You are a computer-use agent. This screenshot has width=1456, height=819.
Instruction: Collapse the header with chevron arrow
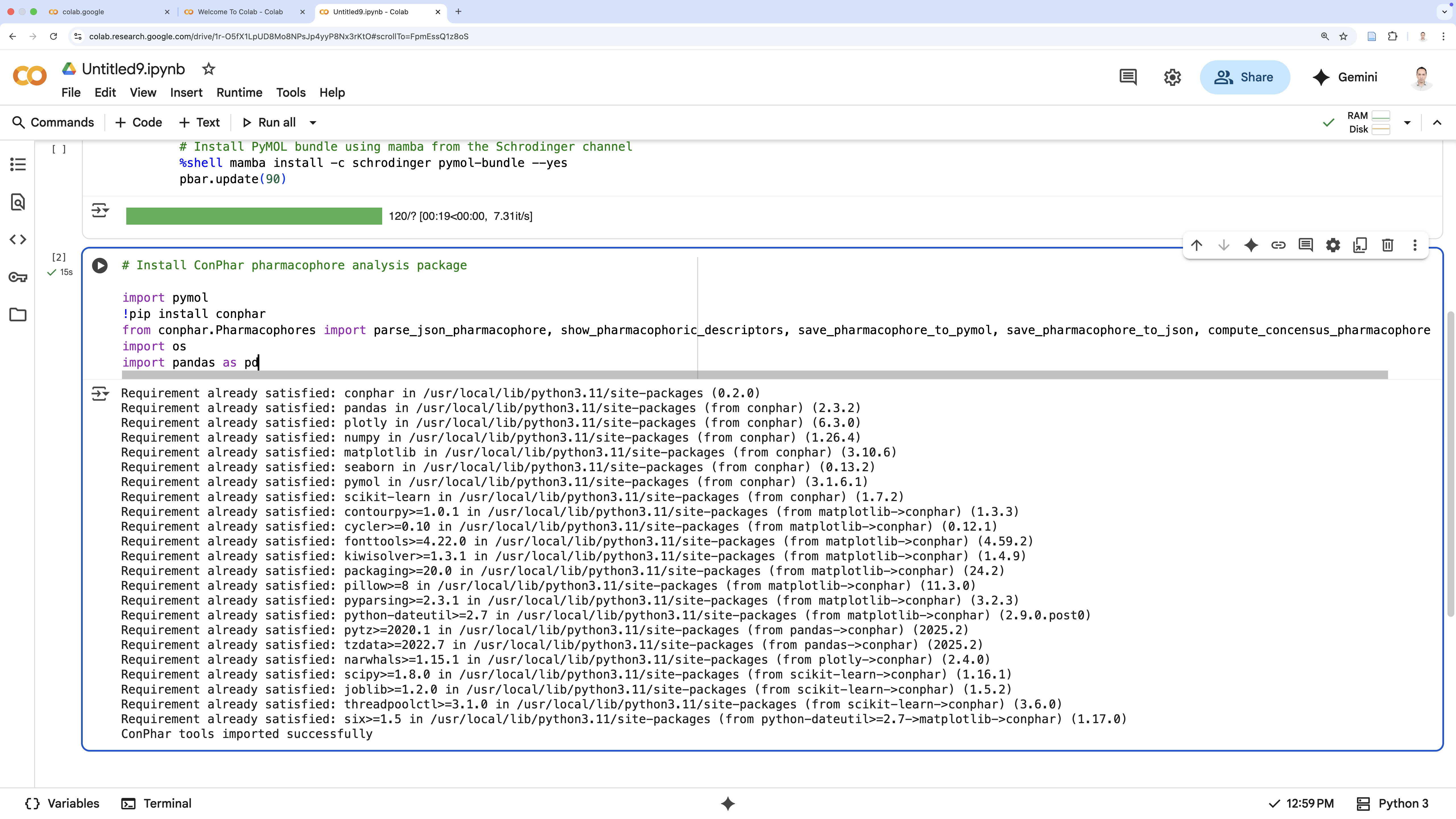click(x=1437, y=123)
